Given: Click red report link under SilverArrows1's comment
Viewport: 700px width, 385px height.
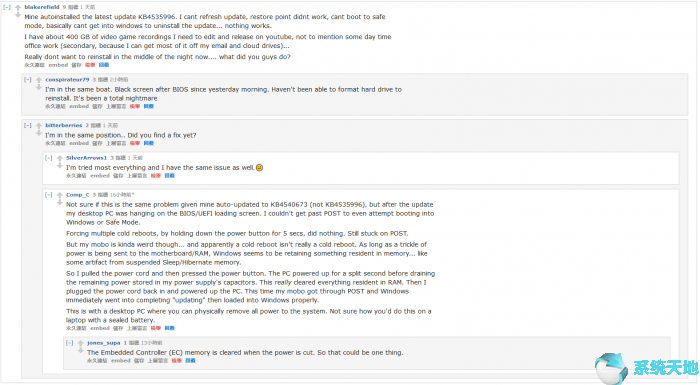Looking at the screenshot, I should [155, 176].
